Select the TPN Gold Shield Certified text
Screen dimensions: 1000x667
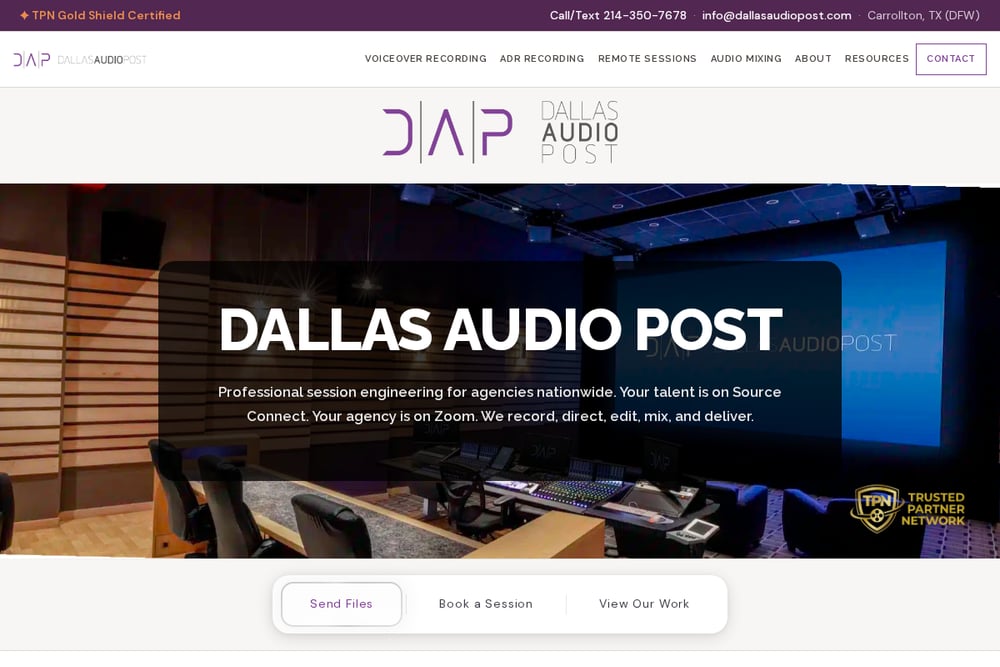point(100,15)
